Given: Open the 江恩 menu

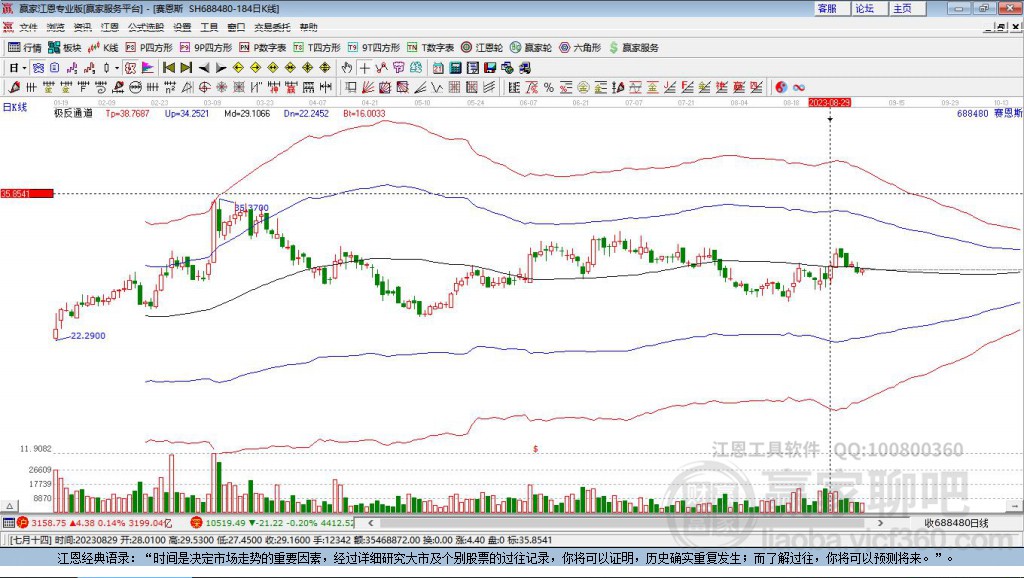Looking at the screenshot, I should click(110, 27).
